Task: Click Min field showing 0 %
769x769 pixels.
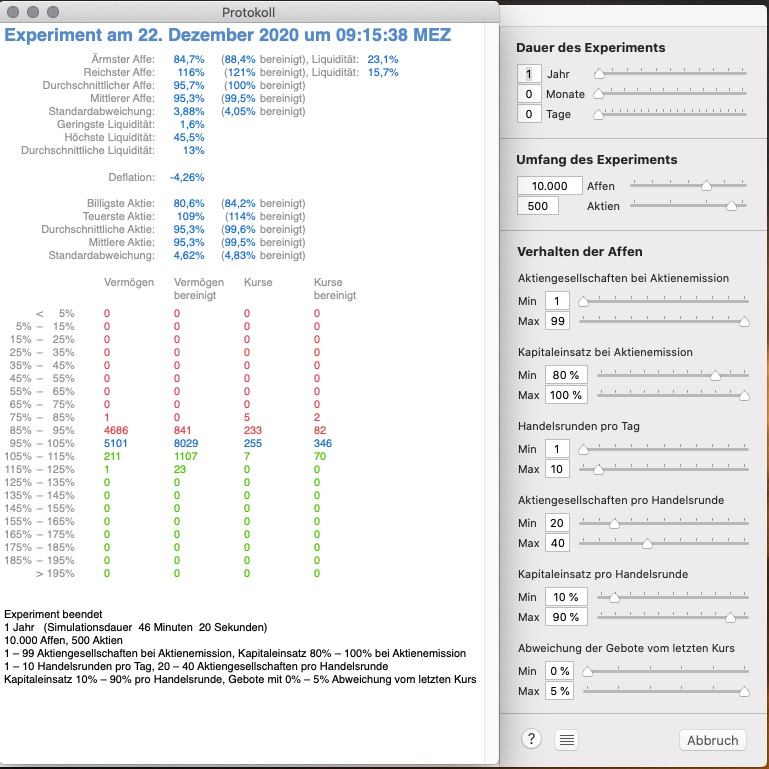Action: point(560,671)
